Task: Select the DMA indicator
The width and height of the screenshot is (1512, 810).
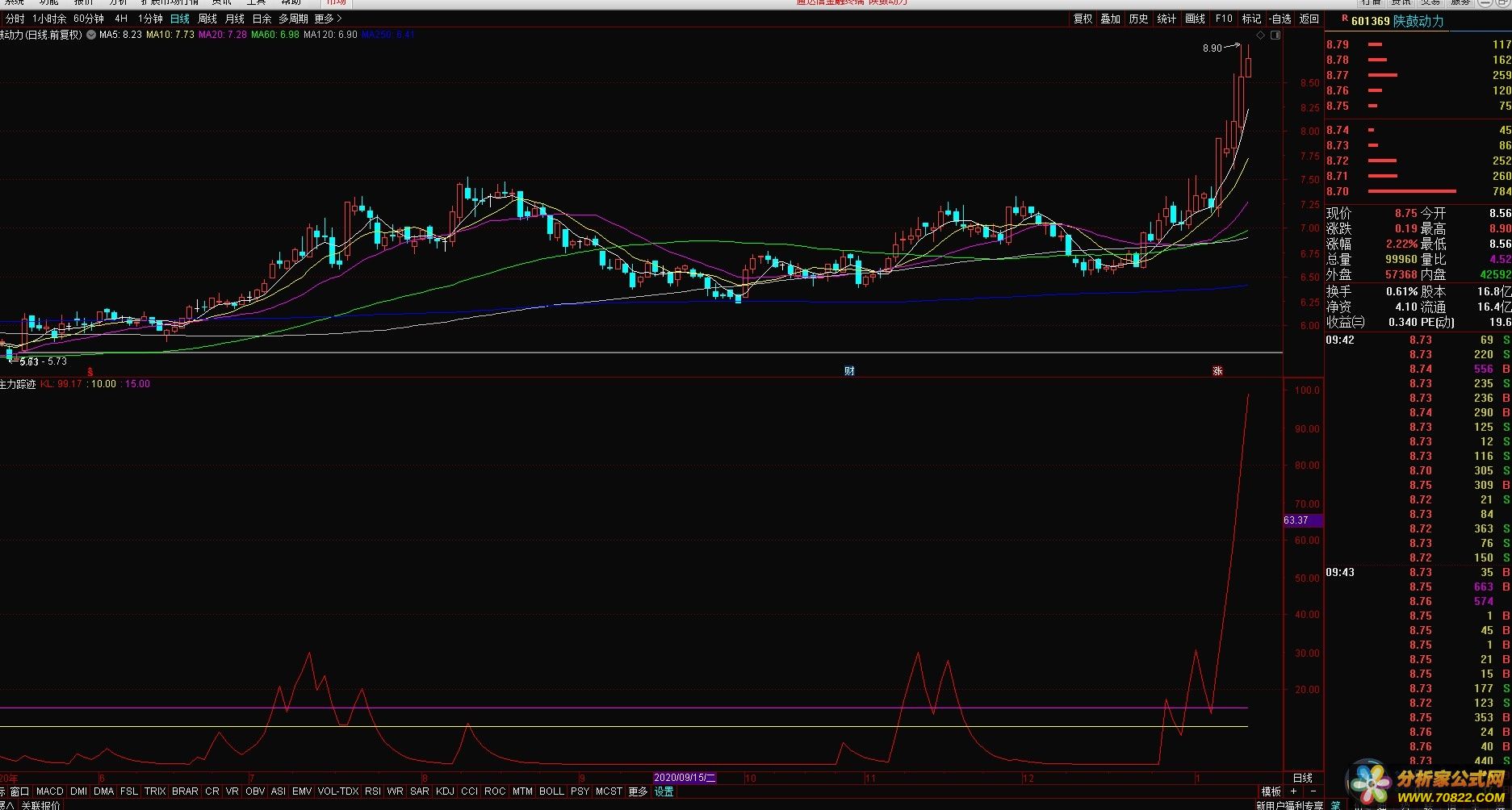Action: point(104,791)
